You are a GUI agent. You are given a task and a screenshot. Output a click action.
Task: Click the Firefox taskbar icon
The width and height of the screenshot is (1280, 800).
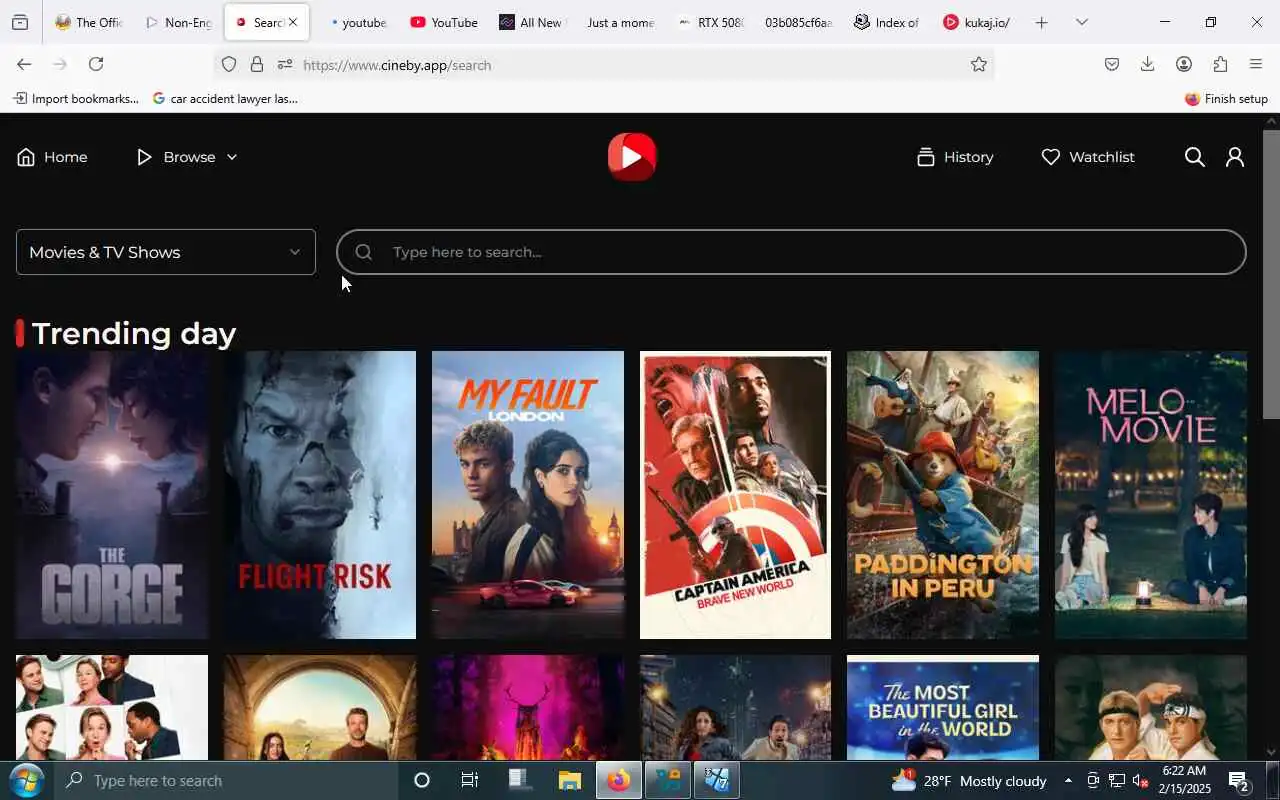tap(619, 780)
